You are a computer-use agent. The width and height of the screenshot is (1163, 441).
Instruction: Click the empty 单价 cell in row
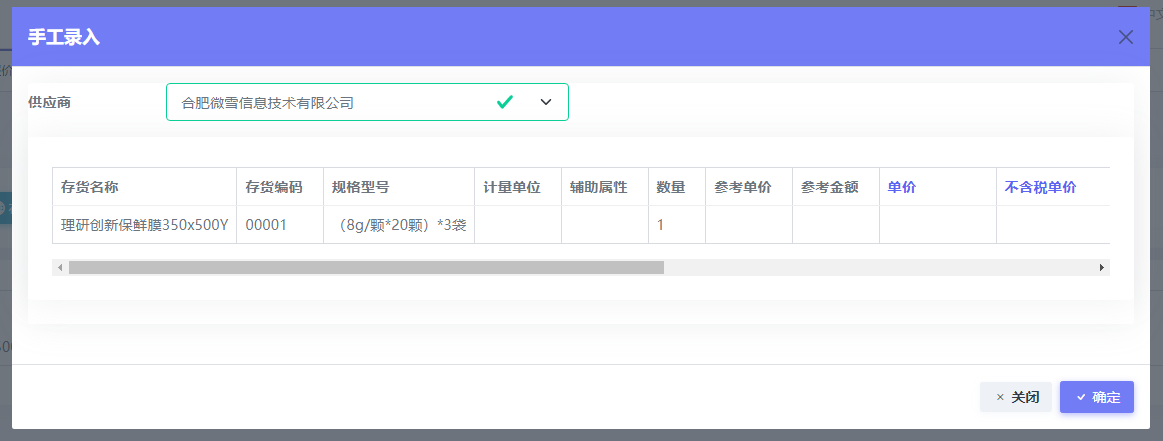[x=938, y=225]
